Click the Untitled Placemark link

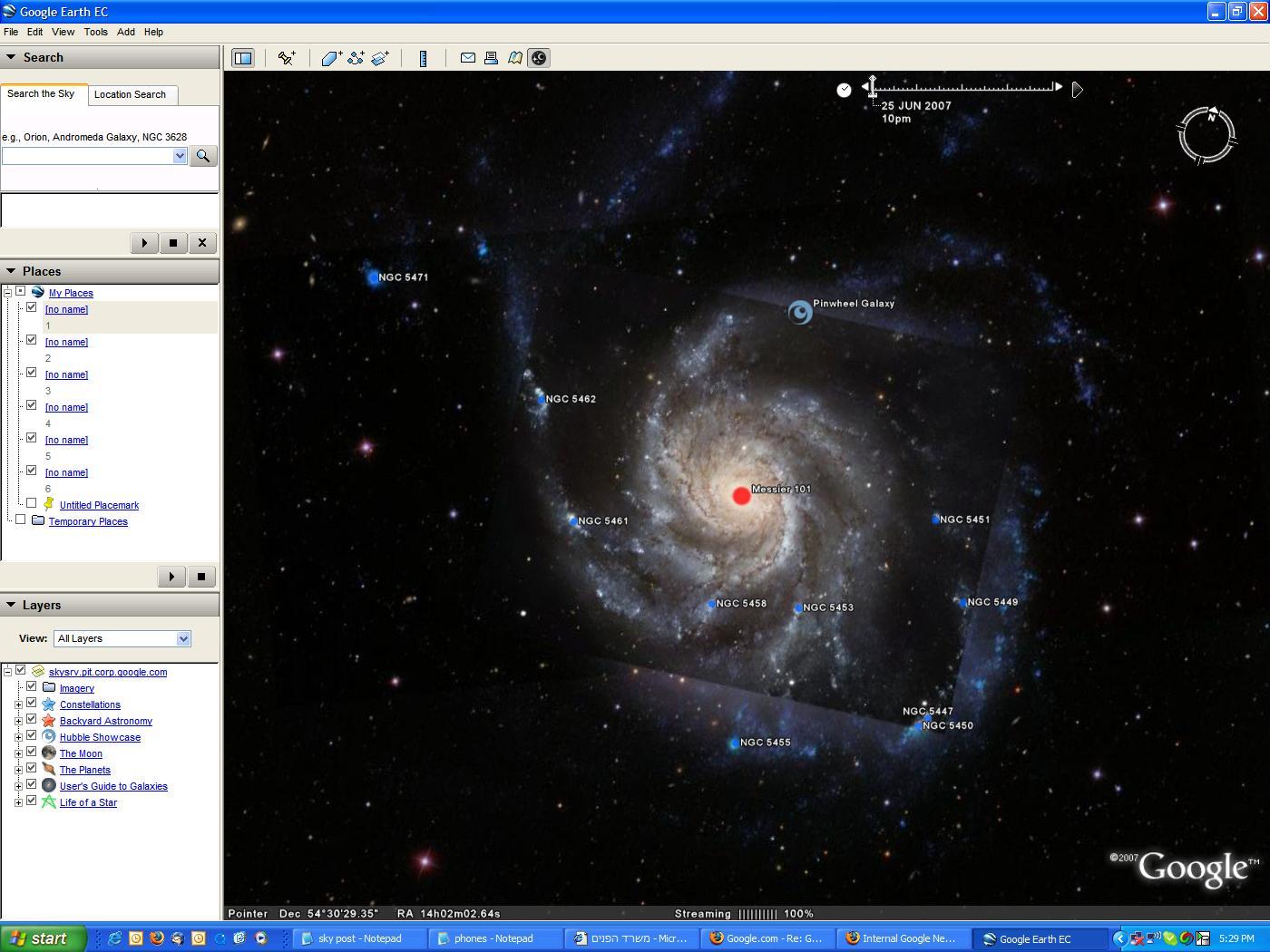point(100,505)
